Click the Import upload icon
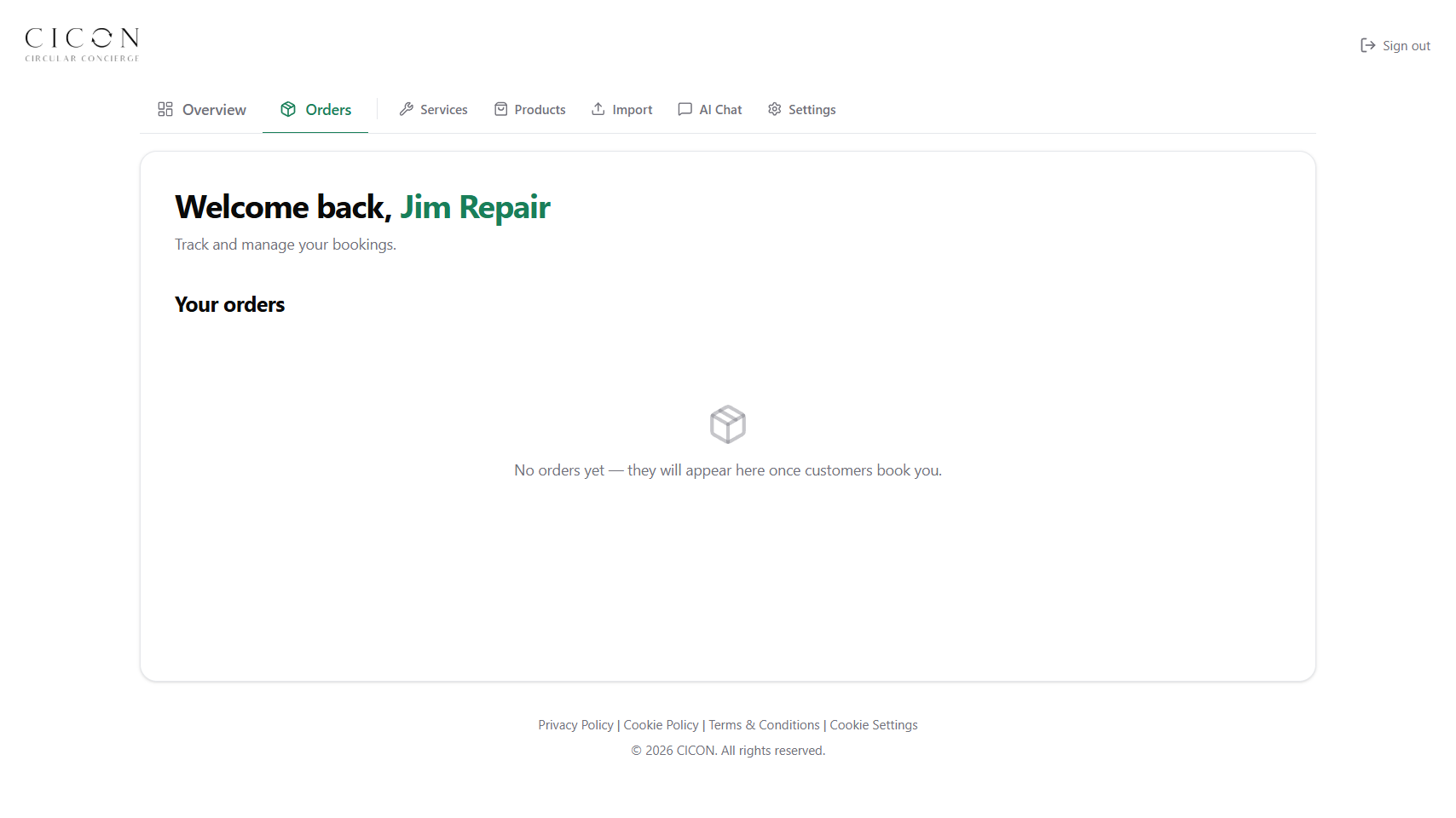This screenshot has width=1456, height=818. 598,109
